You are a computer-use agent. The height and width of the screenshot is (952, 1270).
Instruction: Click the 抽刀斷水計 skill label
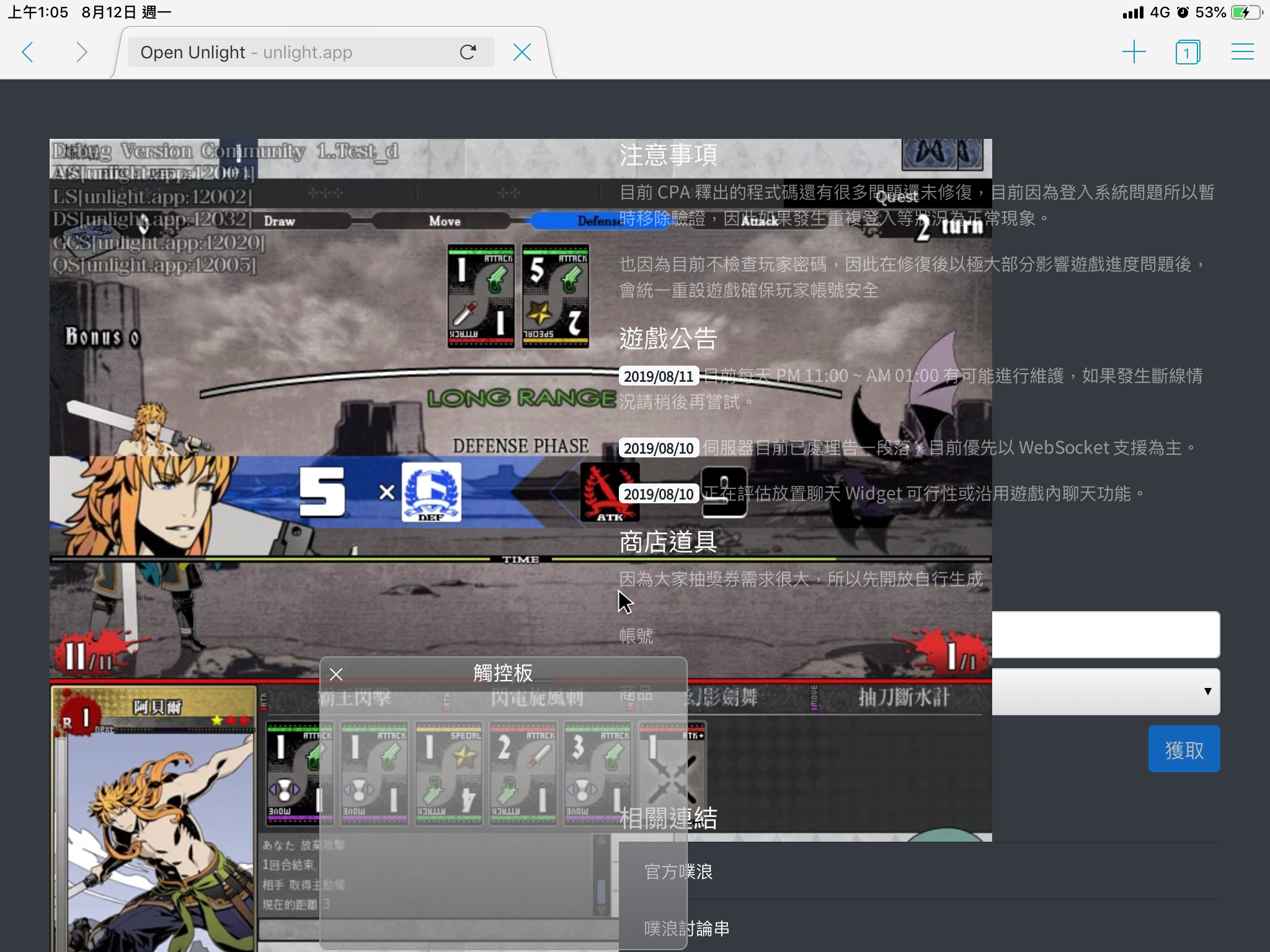tap(904, 698)
